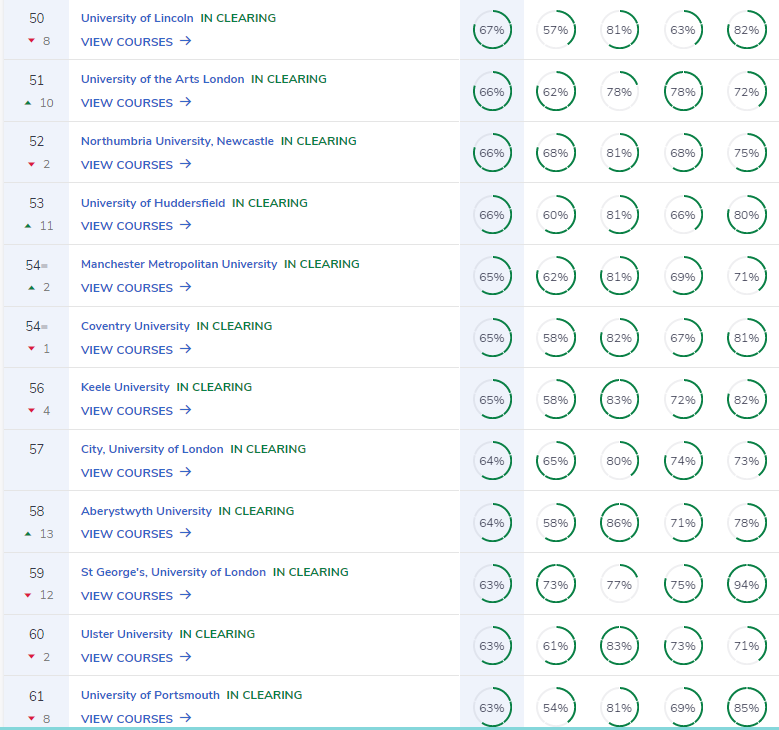The width and height of the screenshot is (779, 730).
Task: Click City's 74% score circle
Action: point(683,461)
